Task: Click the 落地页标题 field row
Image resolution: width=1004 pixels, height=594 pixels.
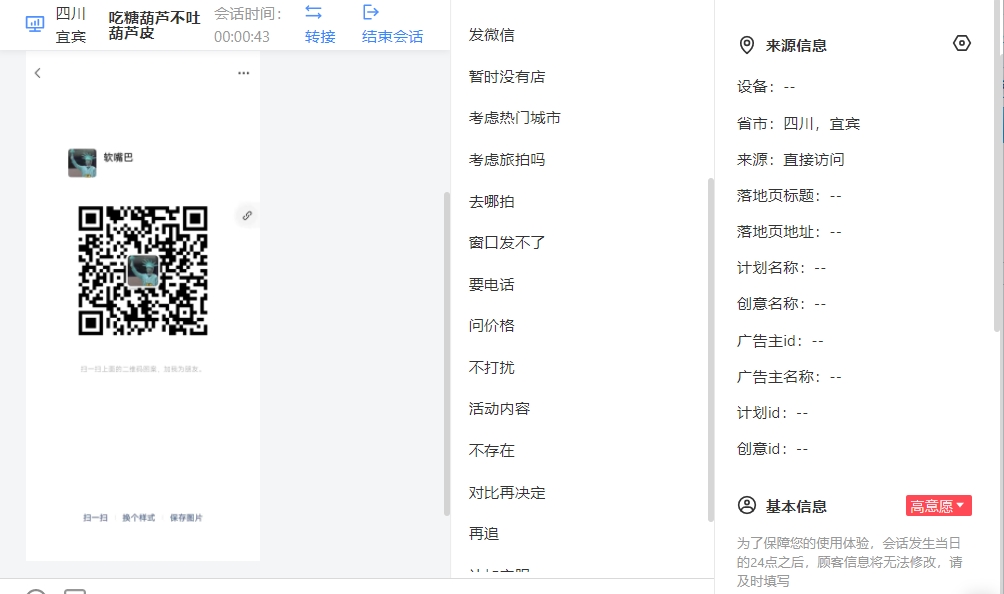Action: tap(789, 195)
